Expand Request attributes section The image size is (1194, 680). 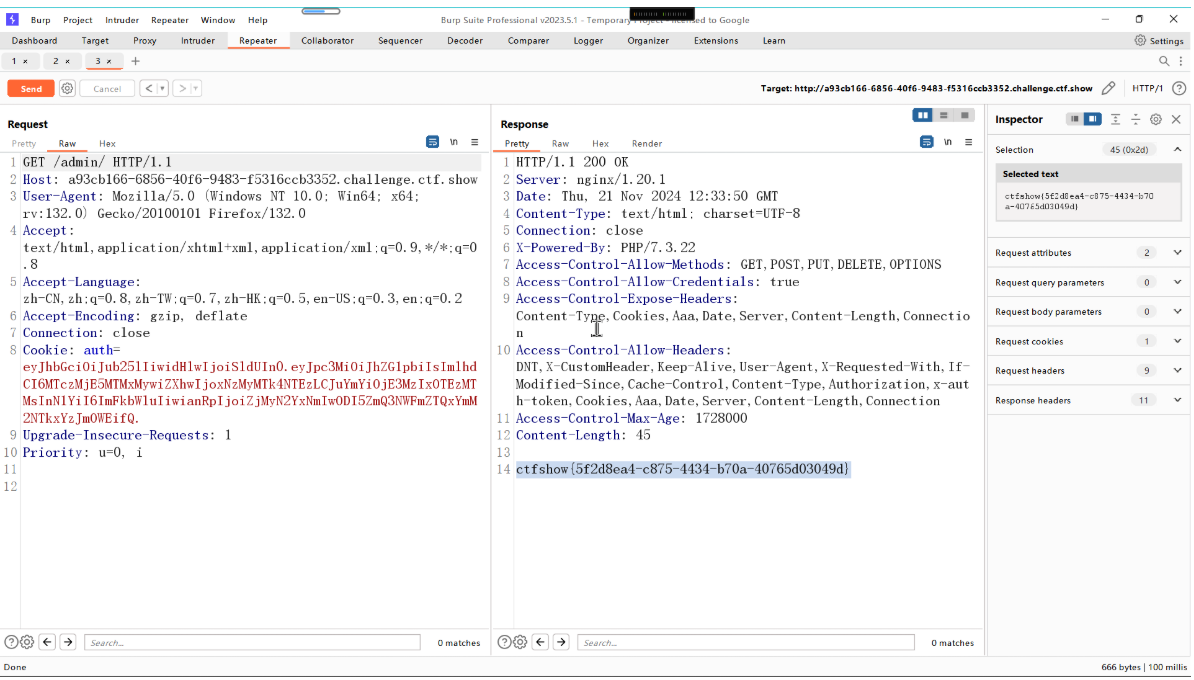[1177, 253]
